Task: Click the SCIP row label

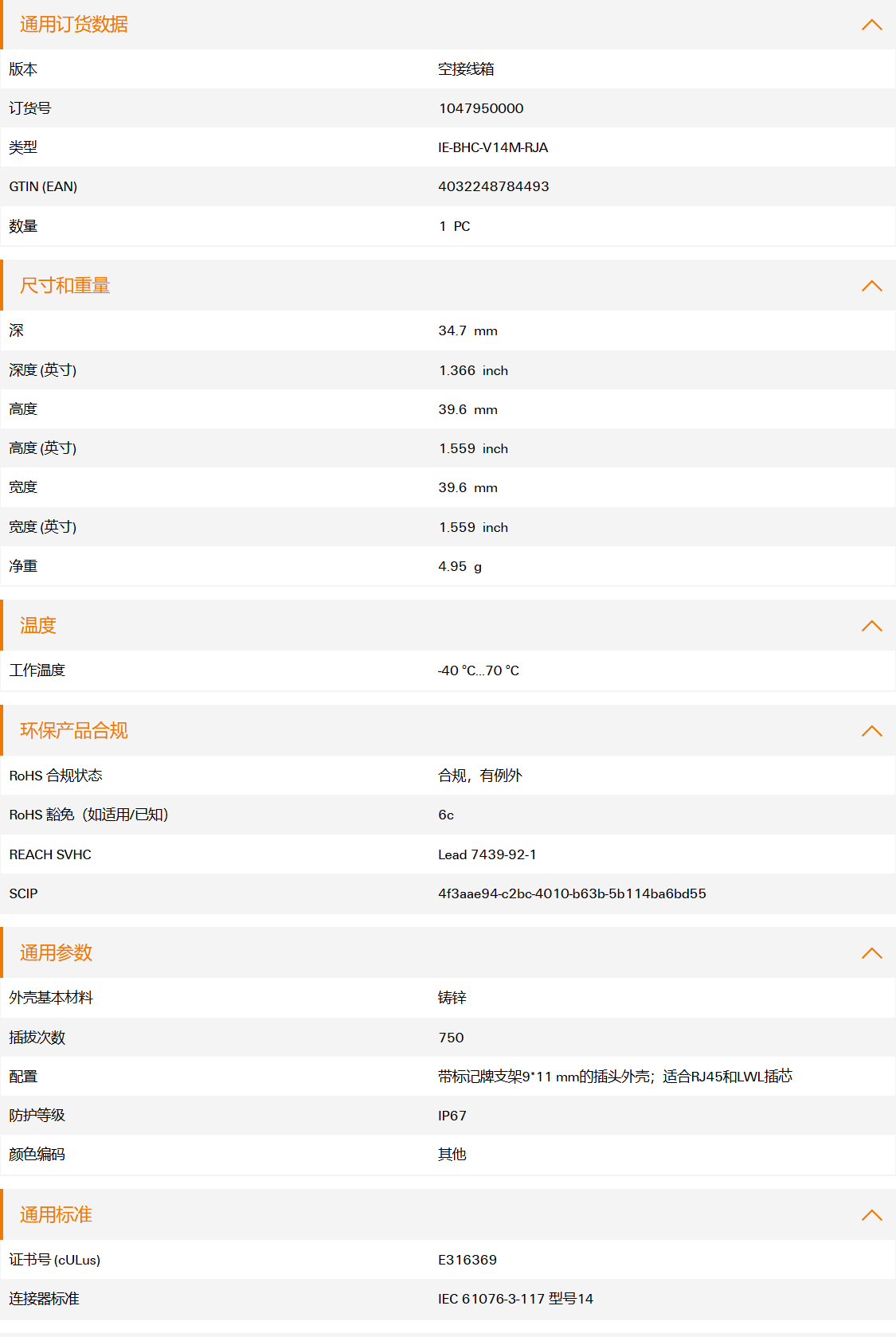Action: pos(23,893)
